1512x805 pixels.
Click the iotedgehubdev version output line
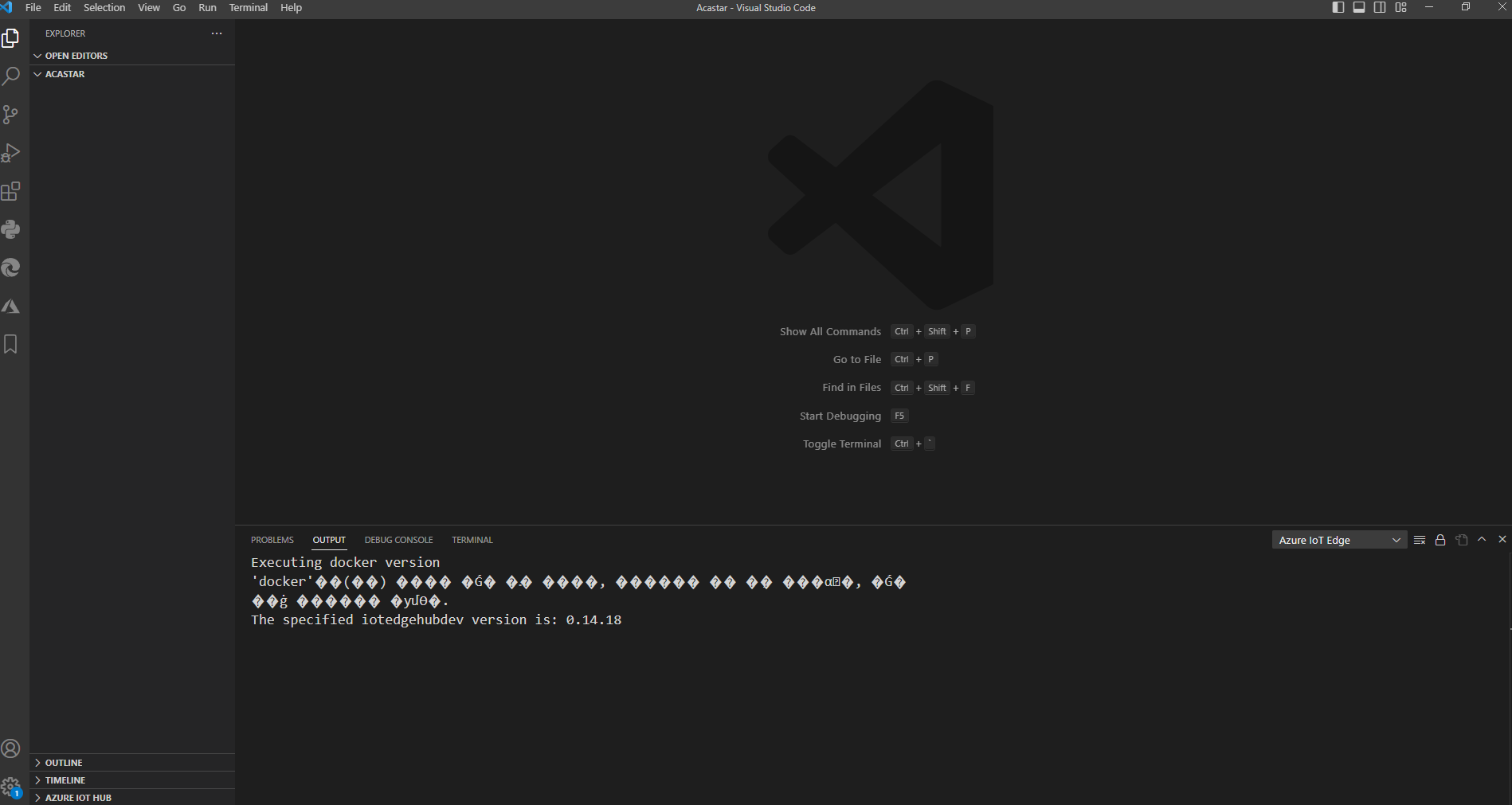(x=436, y=619)
